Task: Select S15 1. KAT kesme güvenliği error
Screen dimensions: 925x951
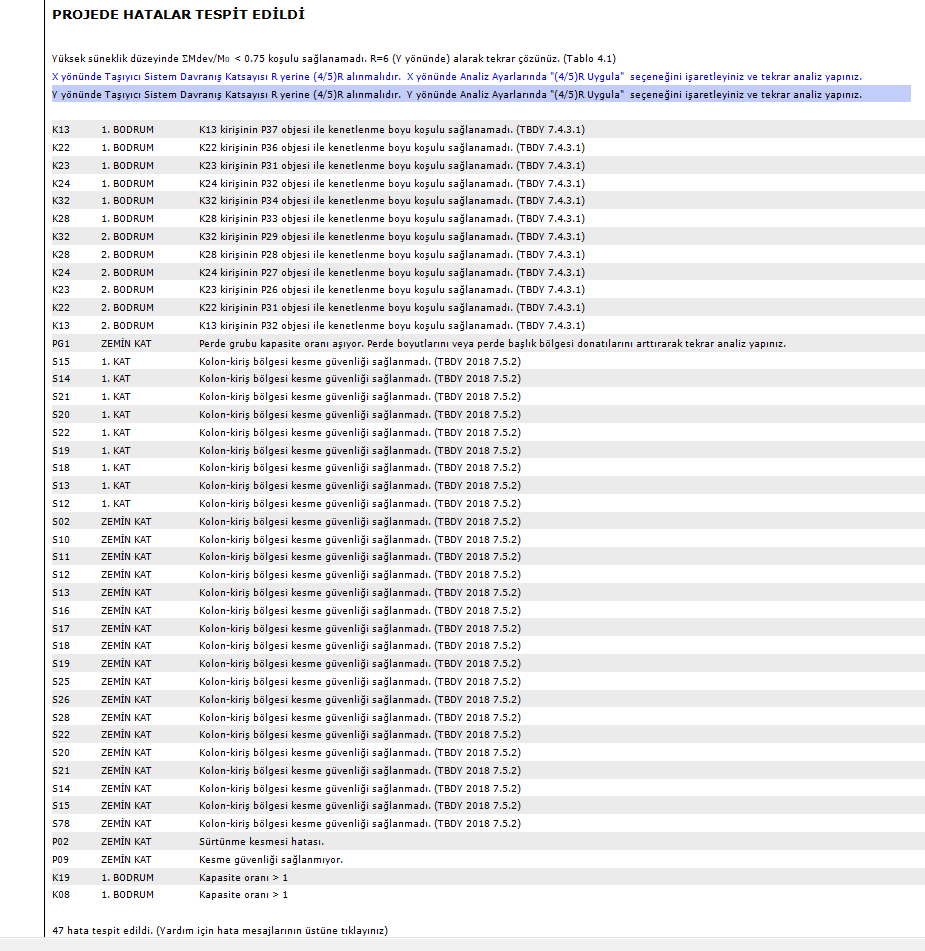Action: [359, 361]
